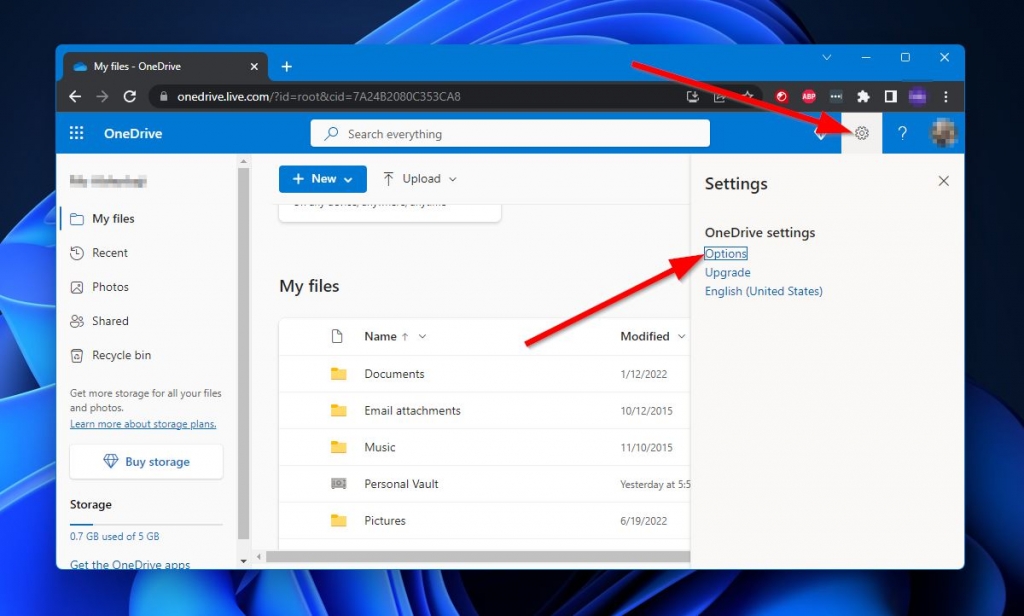
Task: Click the Buy storage button
Action: 145,462
